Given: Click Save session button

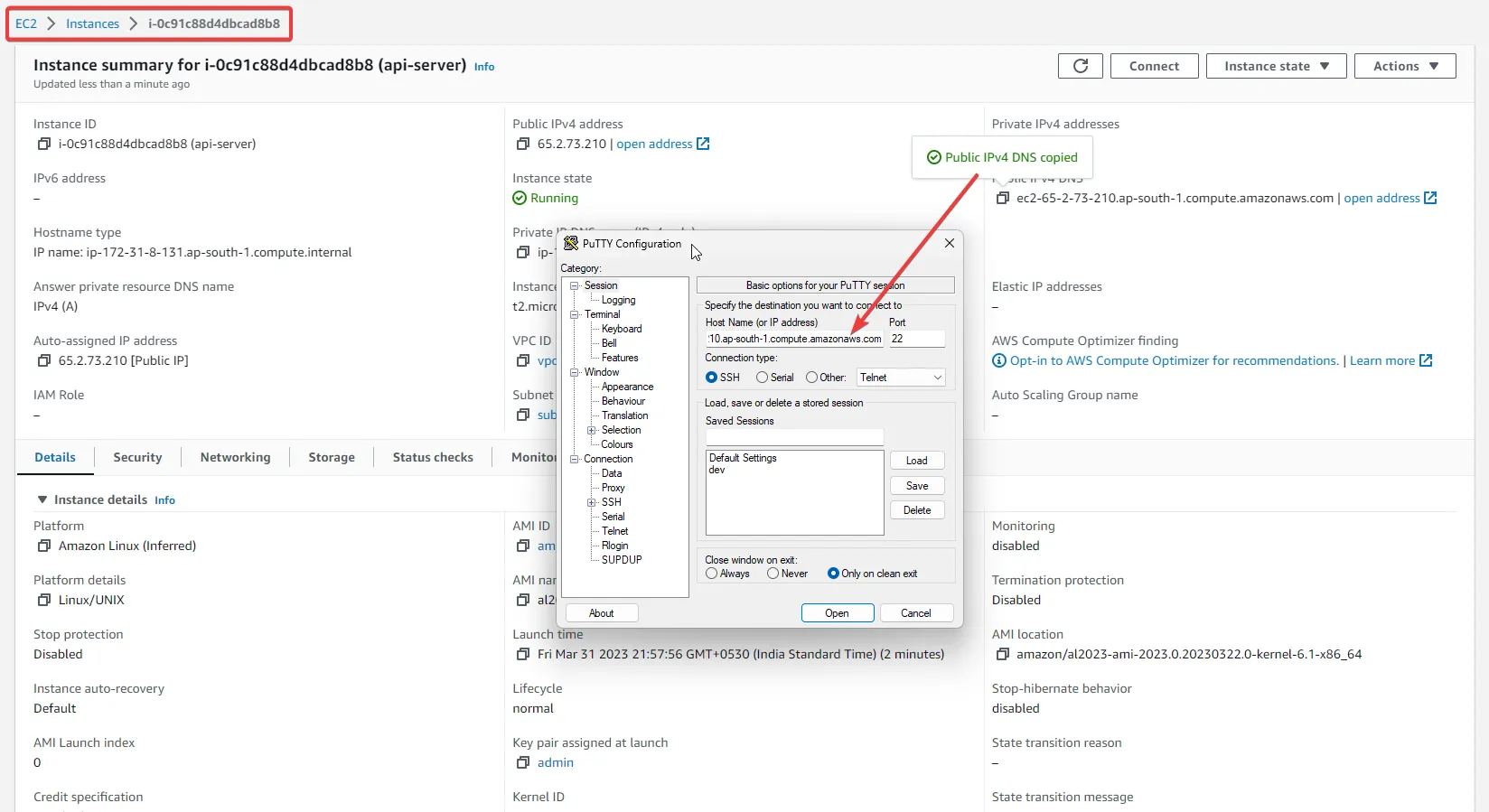Looking at the screenshot, I should tap(917, 486).
